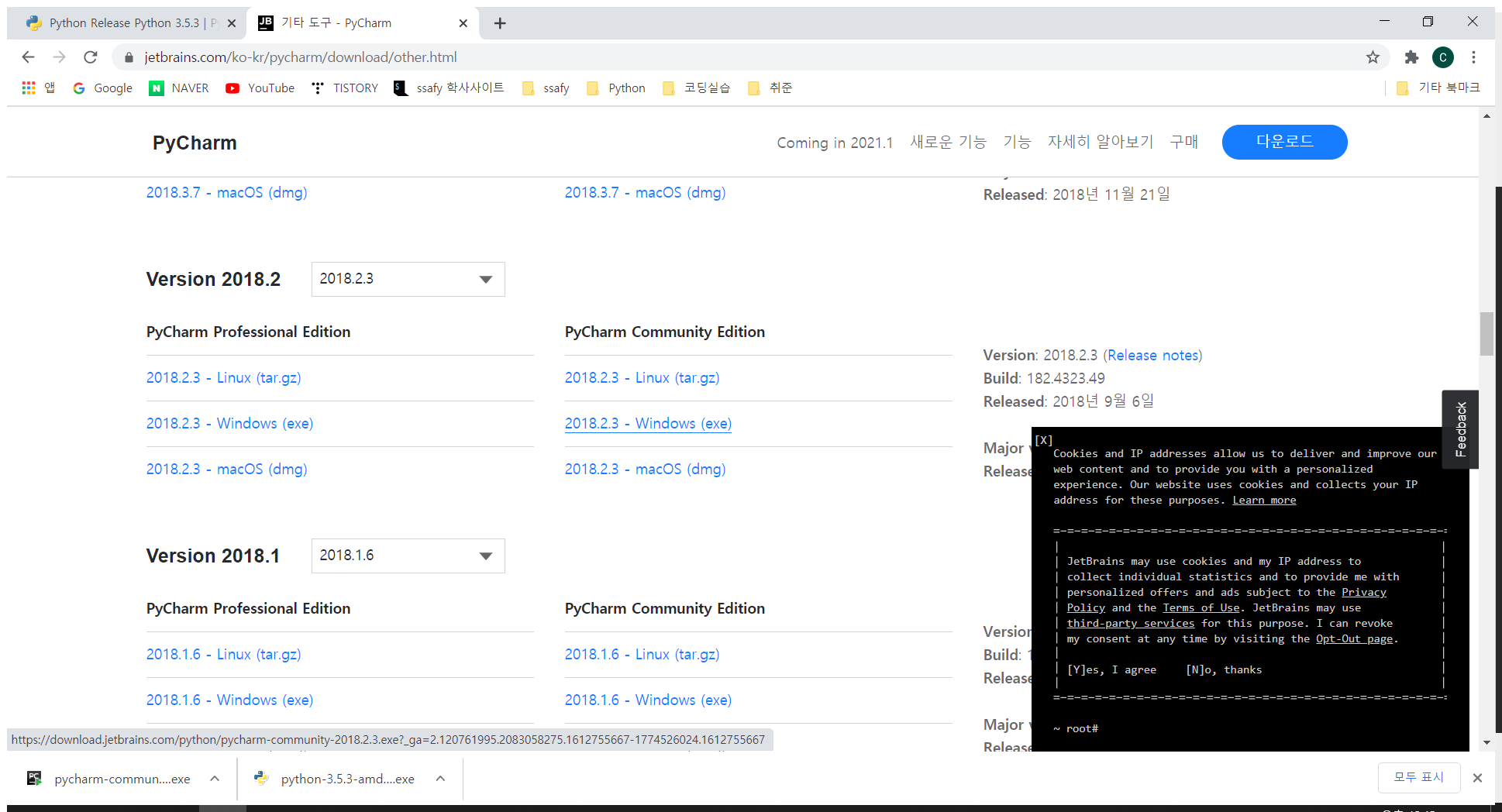Open the 기타 북마크 folder
Image resolution: width=1502 pixels, height=812 pixels.
(1438, 88)
